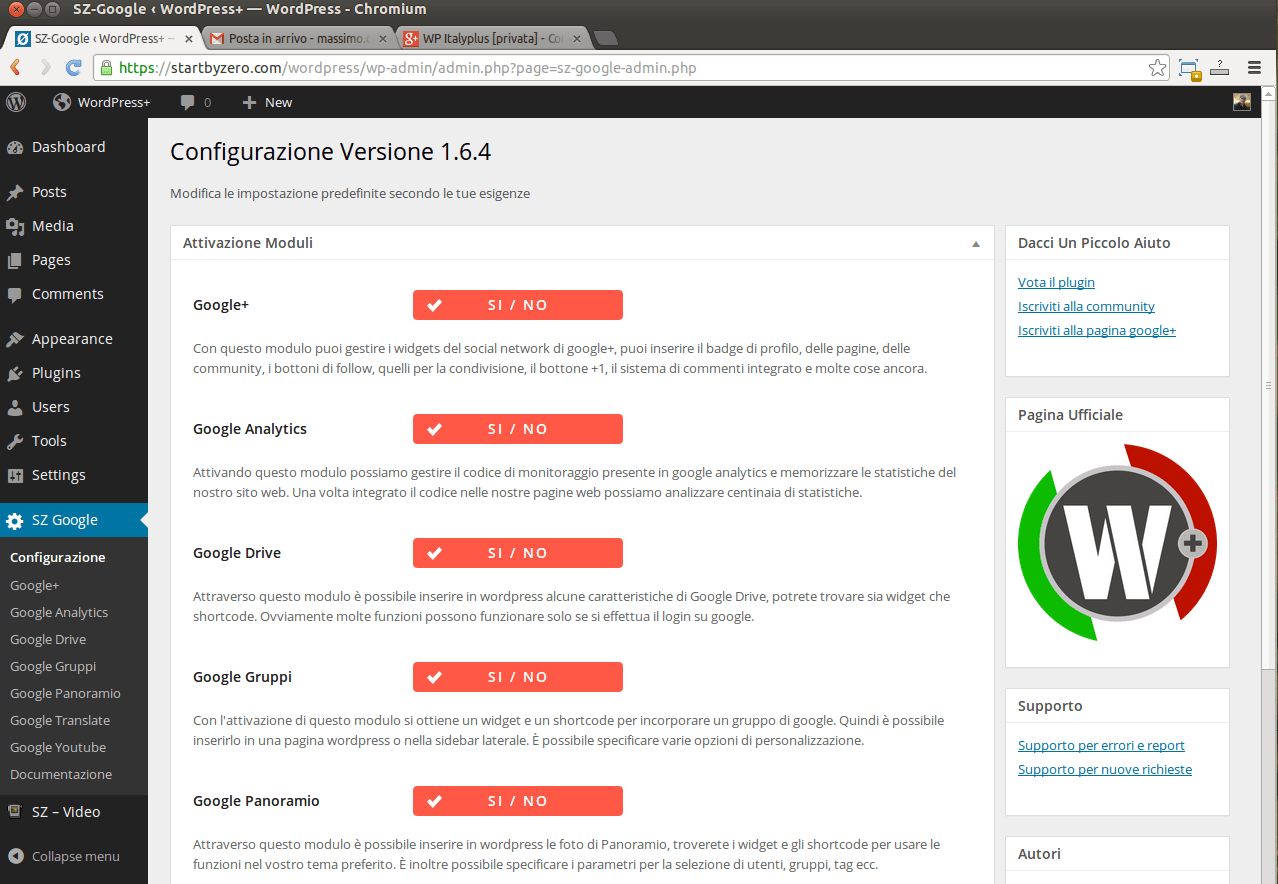Image resolution: width=1278 pixels, height=884 pixels.
Task: Reload the page with refresh icon
Action: click(x=73, y=68)
